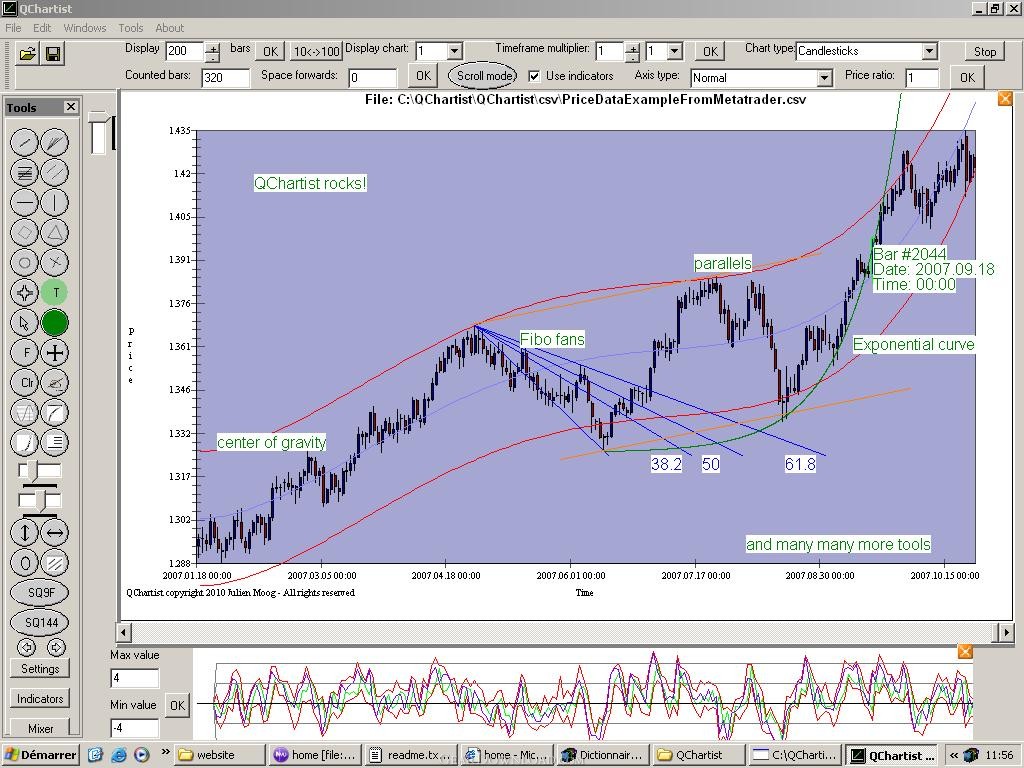Select the triangle shape tool
The image size is (1024, 768).
55,232
